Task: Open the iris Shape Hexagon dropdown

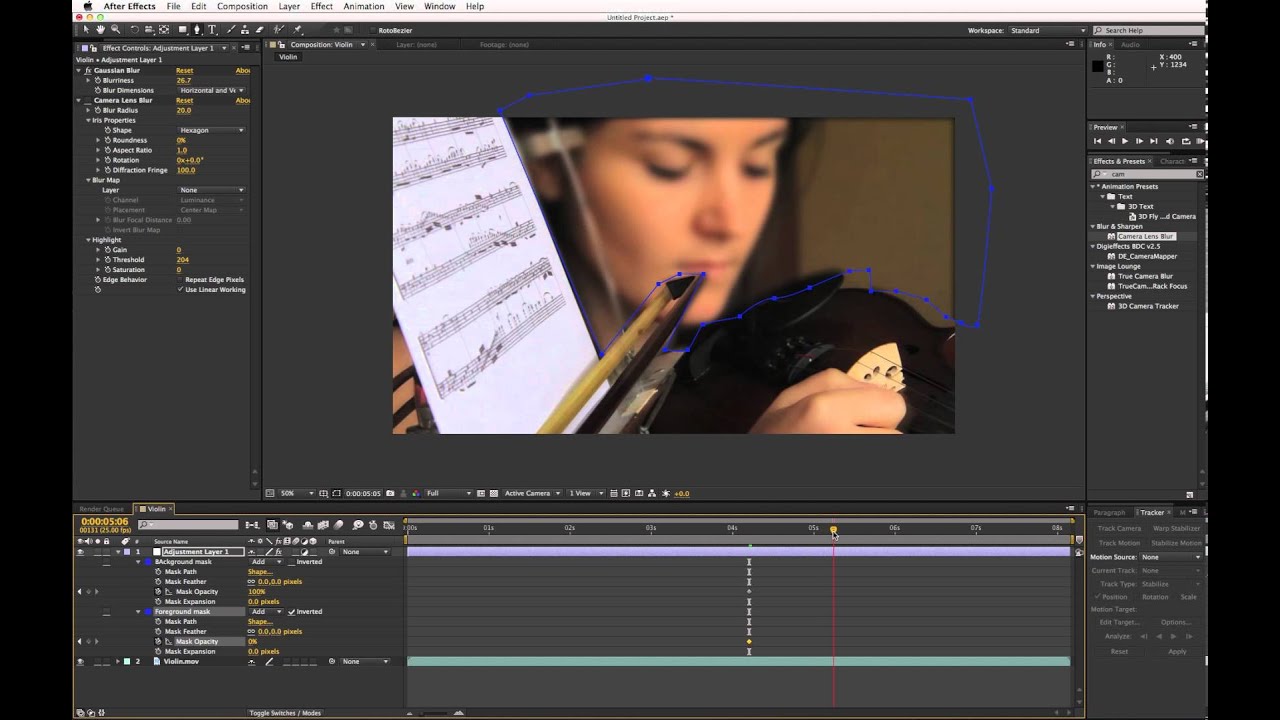Action: (x=211, y=130)
